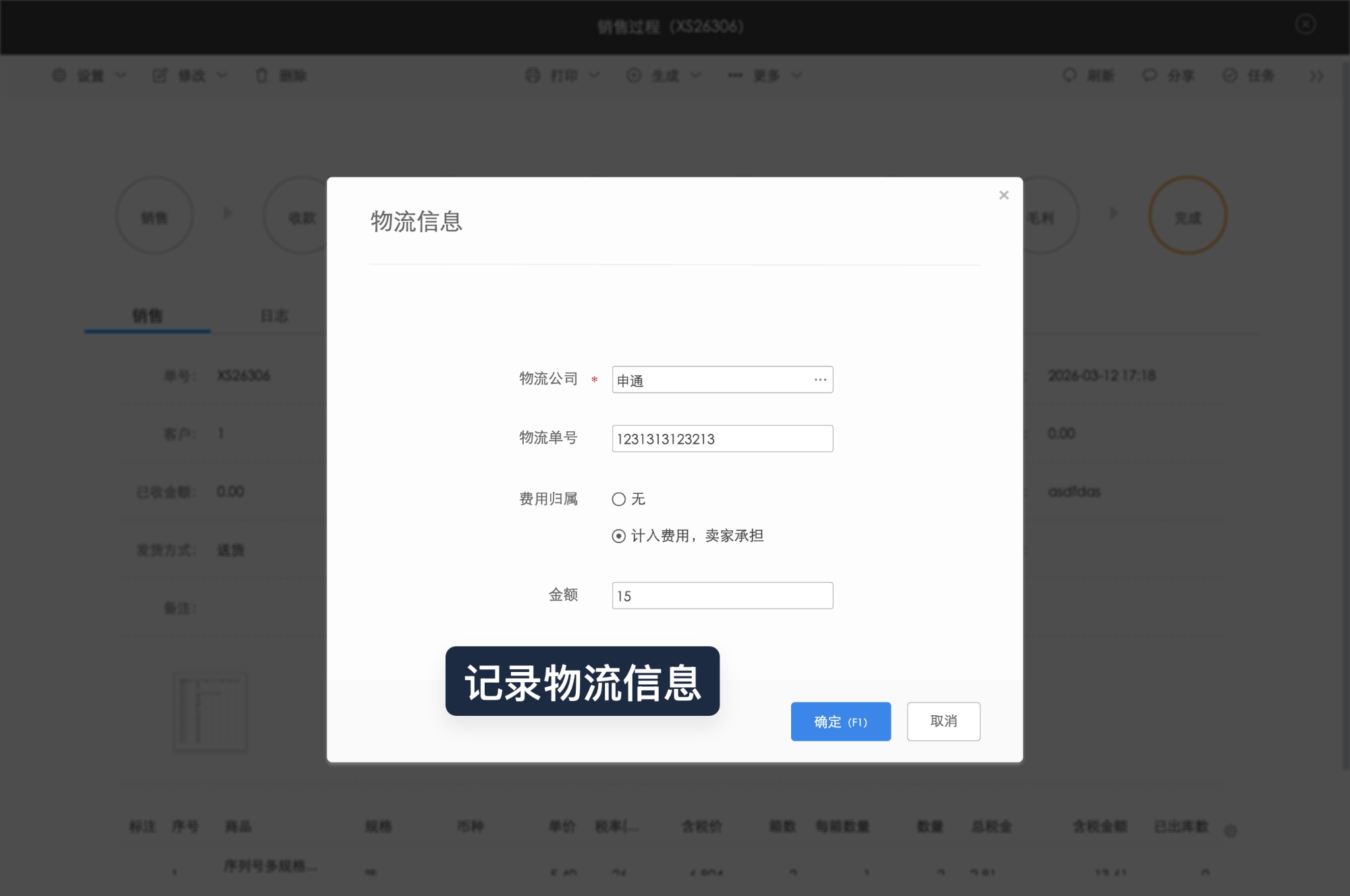
Task: Click the 完成 step circle in flow
Action: (1187, 215)
